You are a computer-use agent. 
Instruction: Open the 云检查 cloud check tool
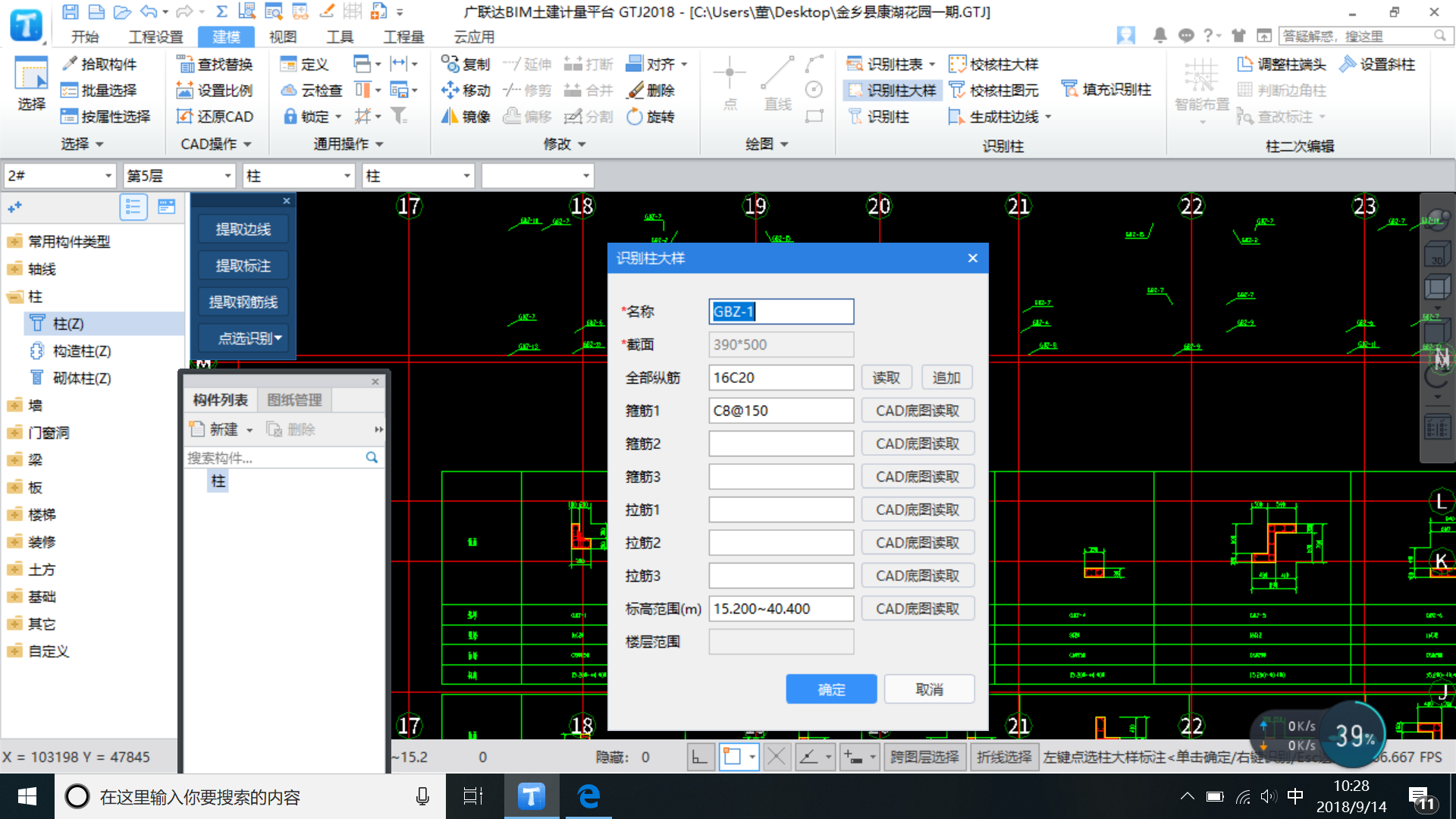pos(312,90)
